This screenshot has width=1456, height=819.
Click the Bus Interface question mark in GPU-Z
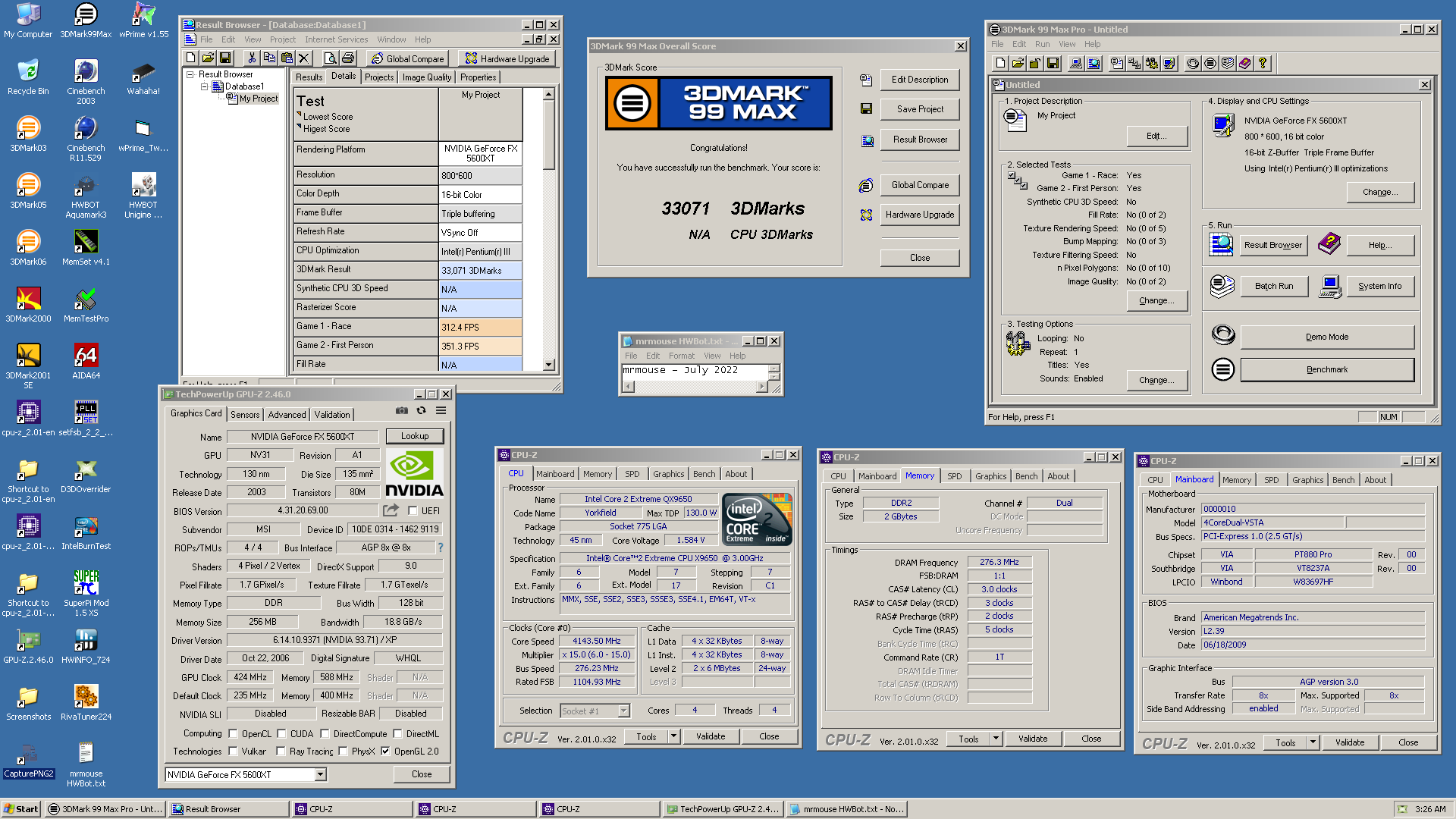click(440, 548)
